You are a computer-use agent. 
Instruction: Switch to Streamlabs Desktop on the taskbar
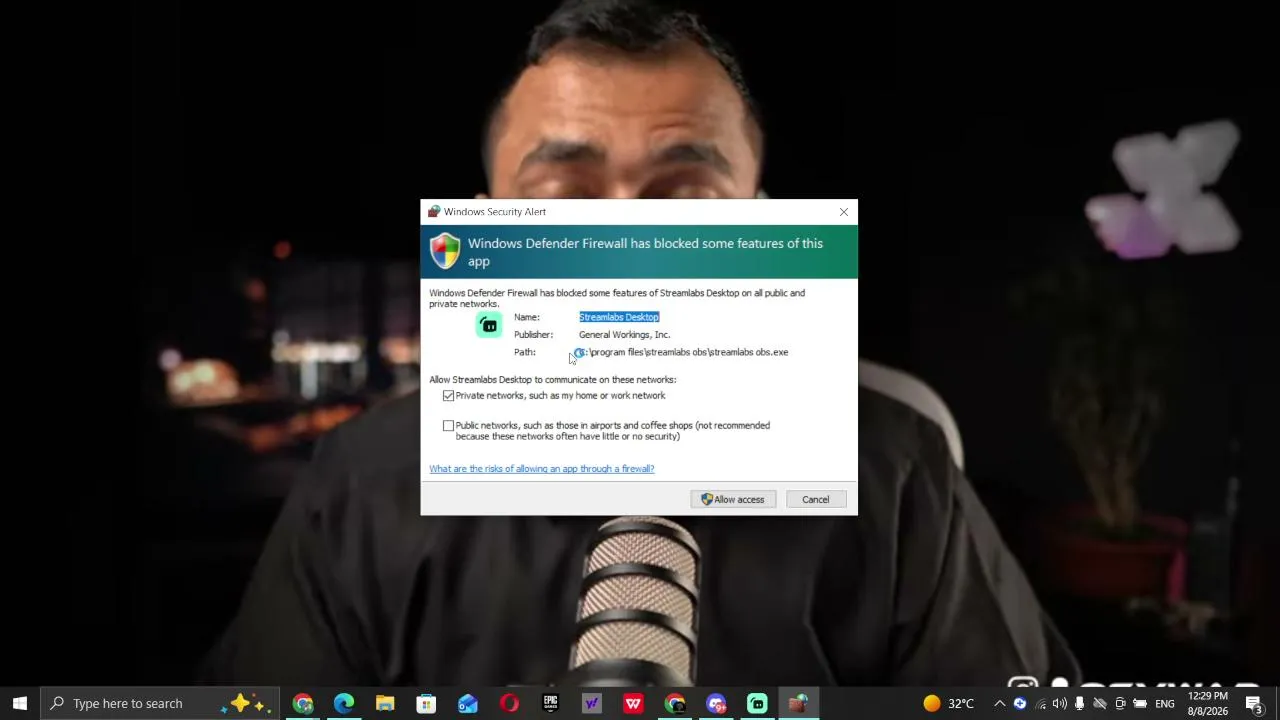(x=757, y=703)
